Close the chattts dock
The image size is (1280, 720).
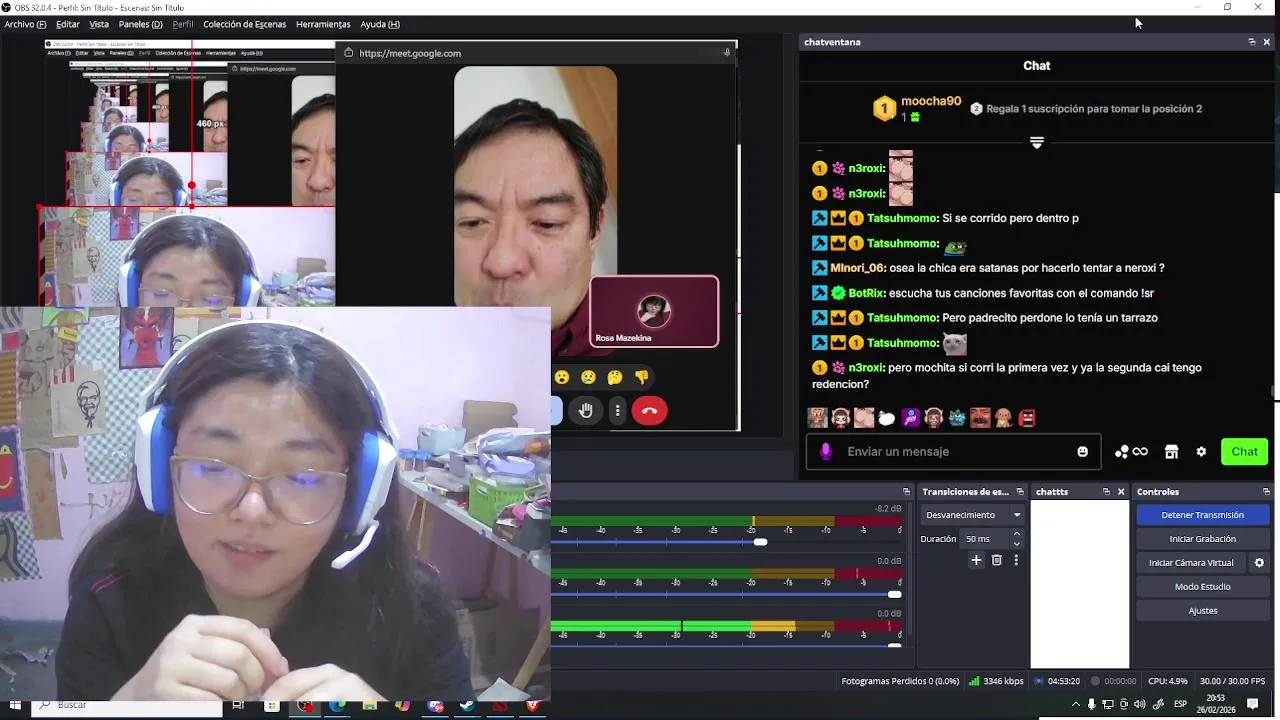(x=1121, y=492)
